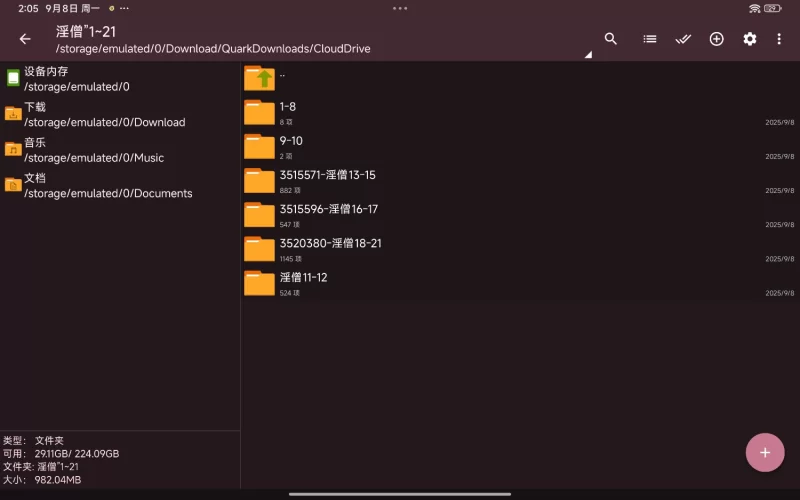Click the 音乐 label
This screenshot has width=800, height=500.
(x=35, y=142)
